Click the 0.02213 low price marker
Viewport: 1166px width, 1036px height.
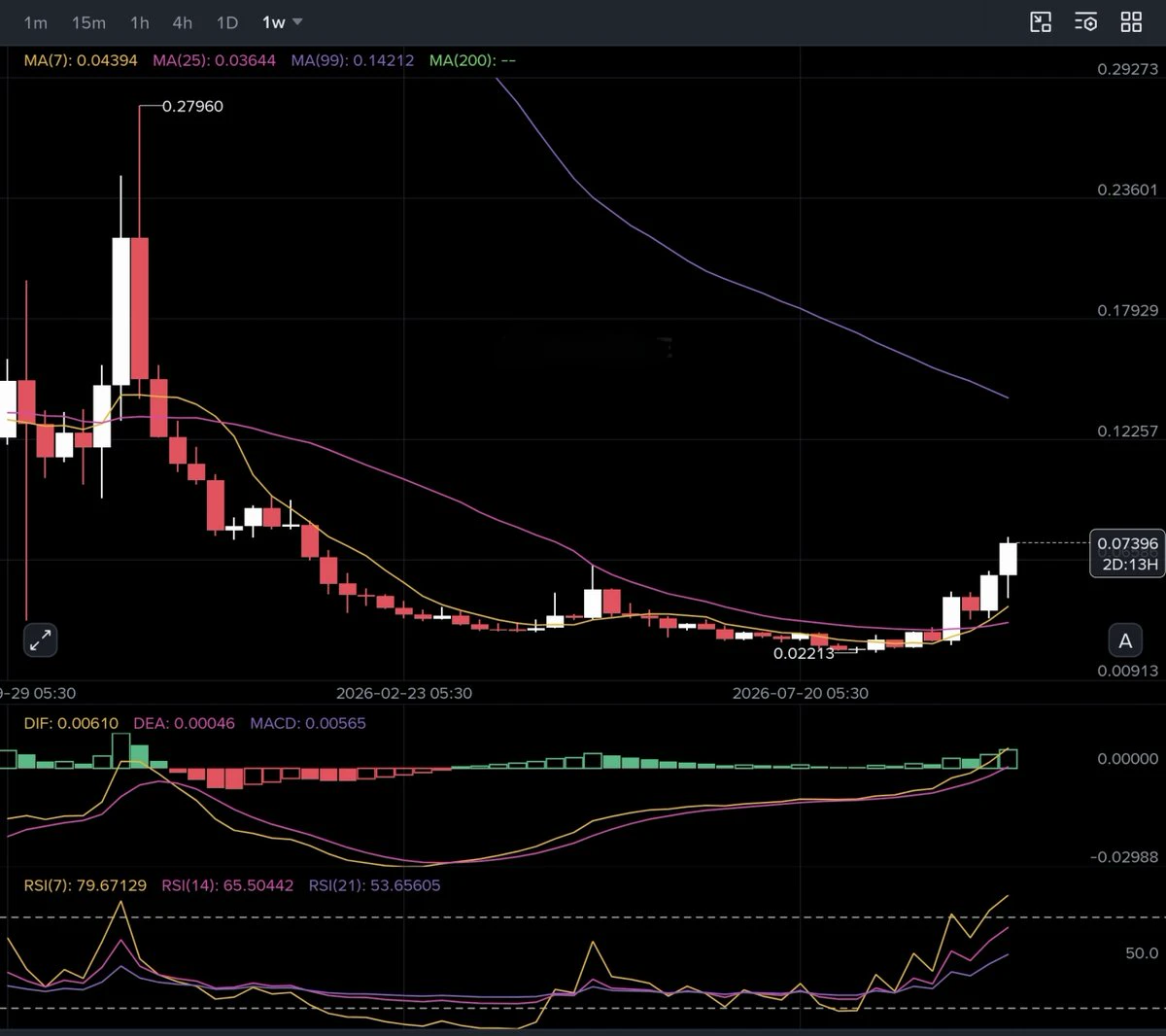point(804,653)
